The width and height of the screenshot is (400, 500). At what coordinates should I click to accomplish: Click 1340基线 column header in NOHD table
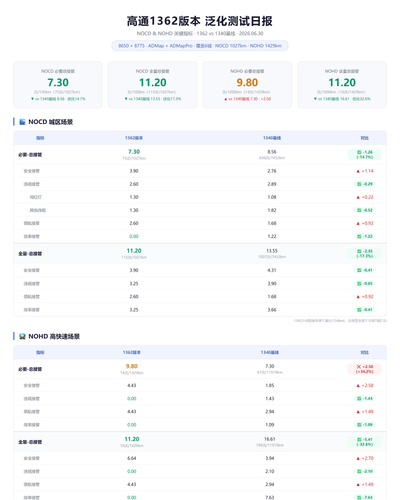coord(270,352)
